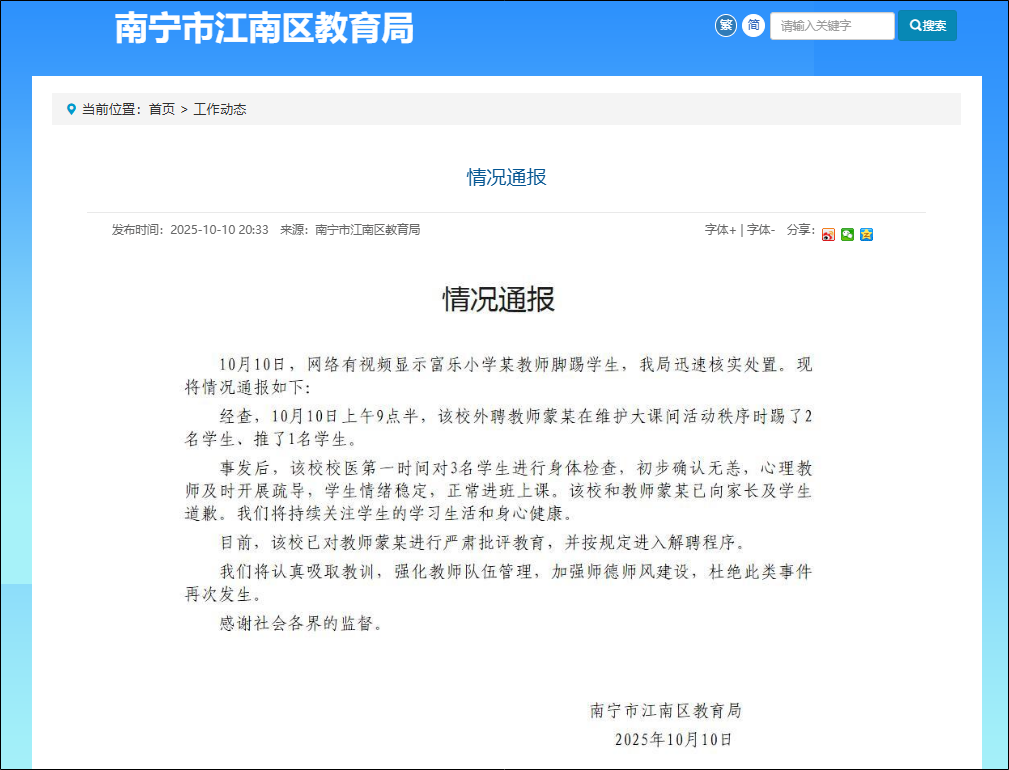This screenshot has height=770, width=1009.
Task: Switch to Traditional Chinese with 繁 icon
Action: (x=726, y=26)
